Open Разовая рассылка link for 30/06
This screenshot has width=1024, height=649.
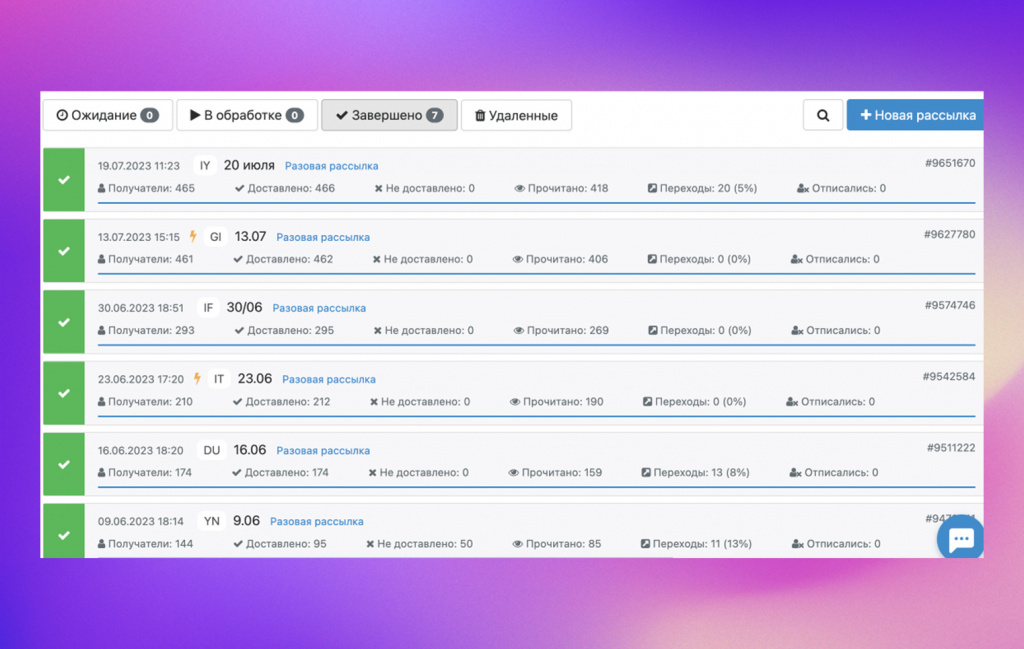coord(319,308)
